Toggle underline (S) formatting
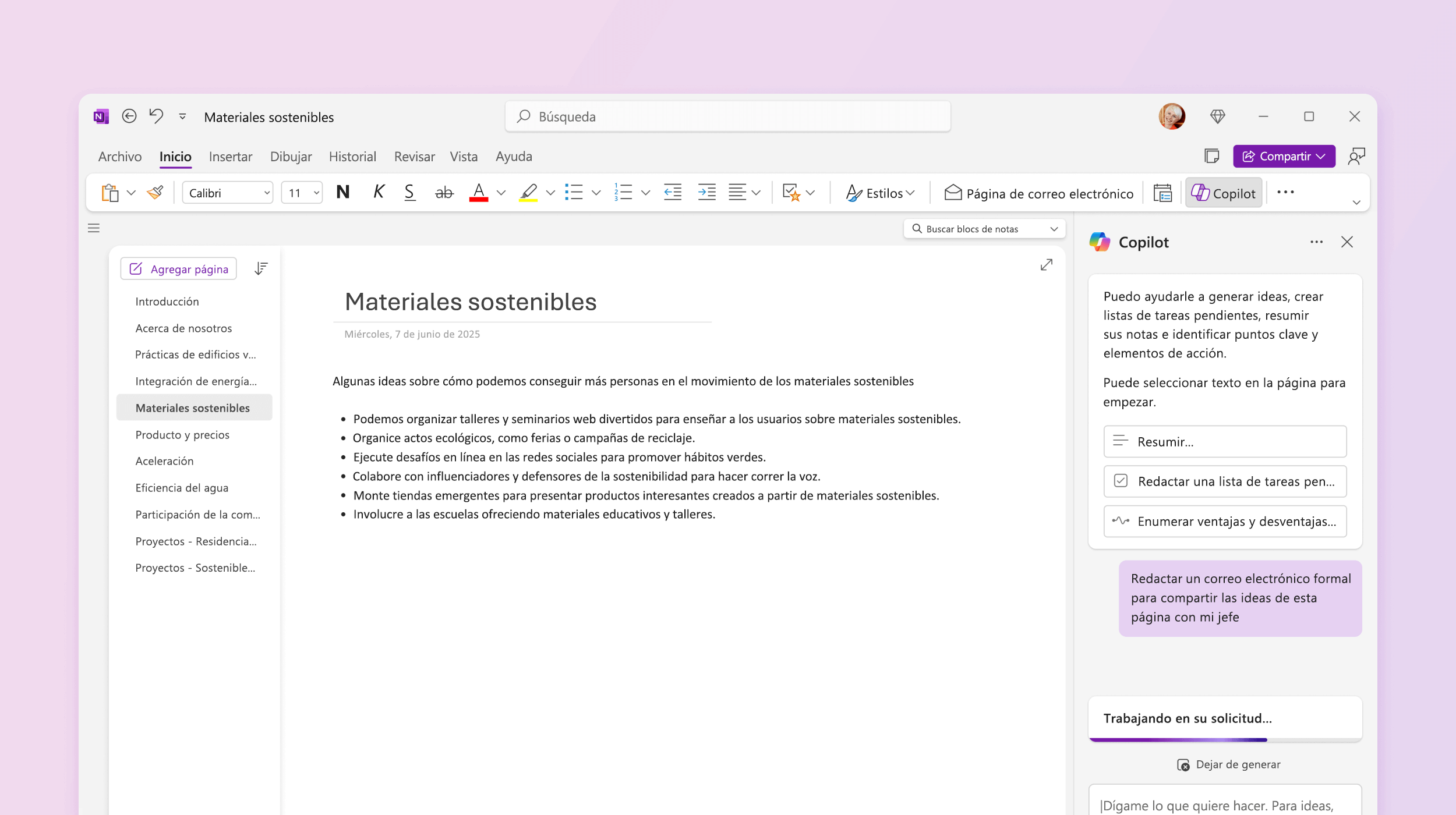The width and height of the screenshot is (1456, 815). click(409, 192)
